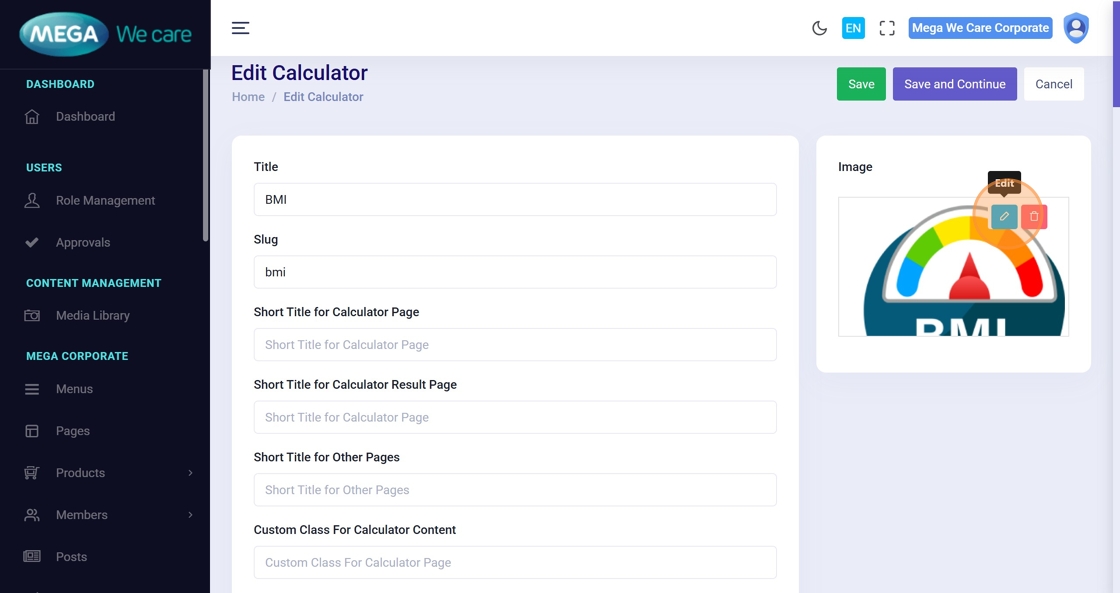
Task: Click the Slug input field
Action: 515,272
